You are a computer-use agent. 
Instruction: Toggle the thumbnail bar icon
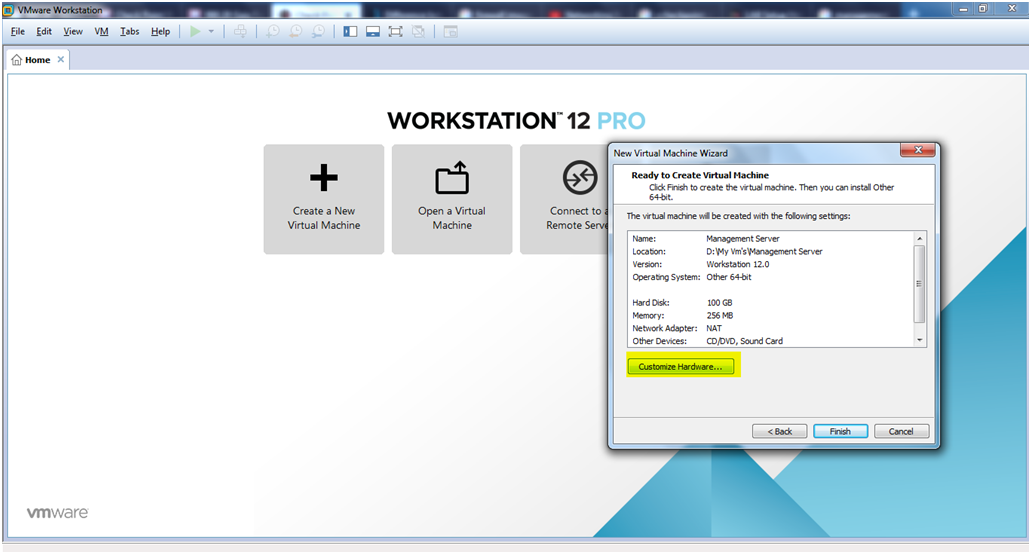click(373, 32)
